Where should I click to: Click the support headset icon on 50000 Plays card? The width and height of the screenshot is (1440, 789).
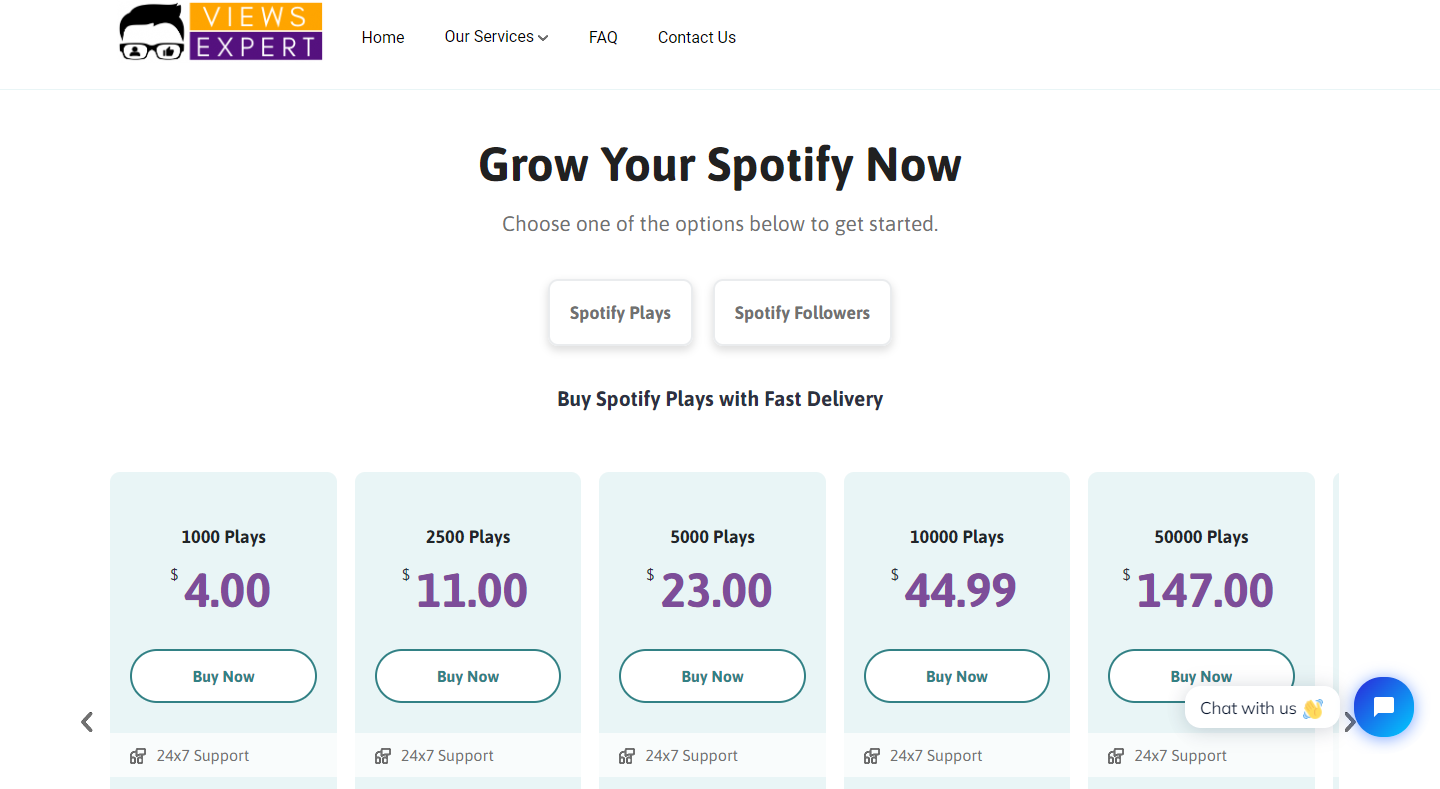click(x=1116, y=756)
